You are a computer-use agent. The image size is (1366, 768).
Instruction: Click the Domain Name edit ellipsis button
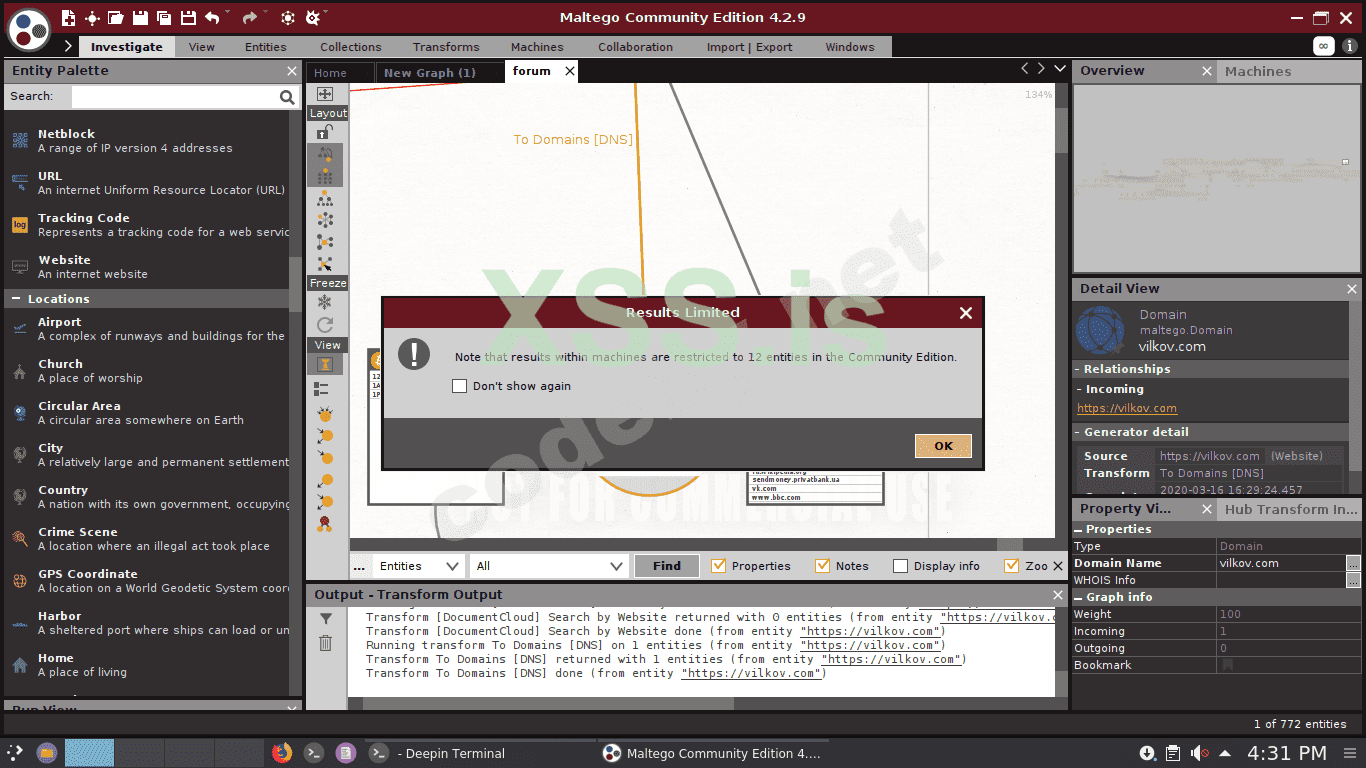1353,563
